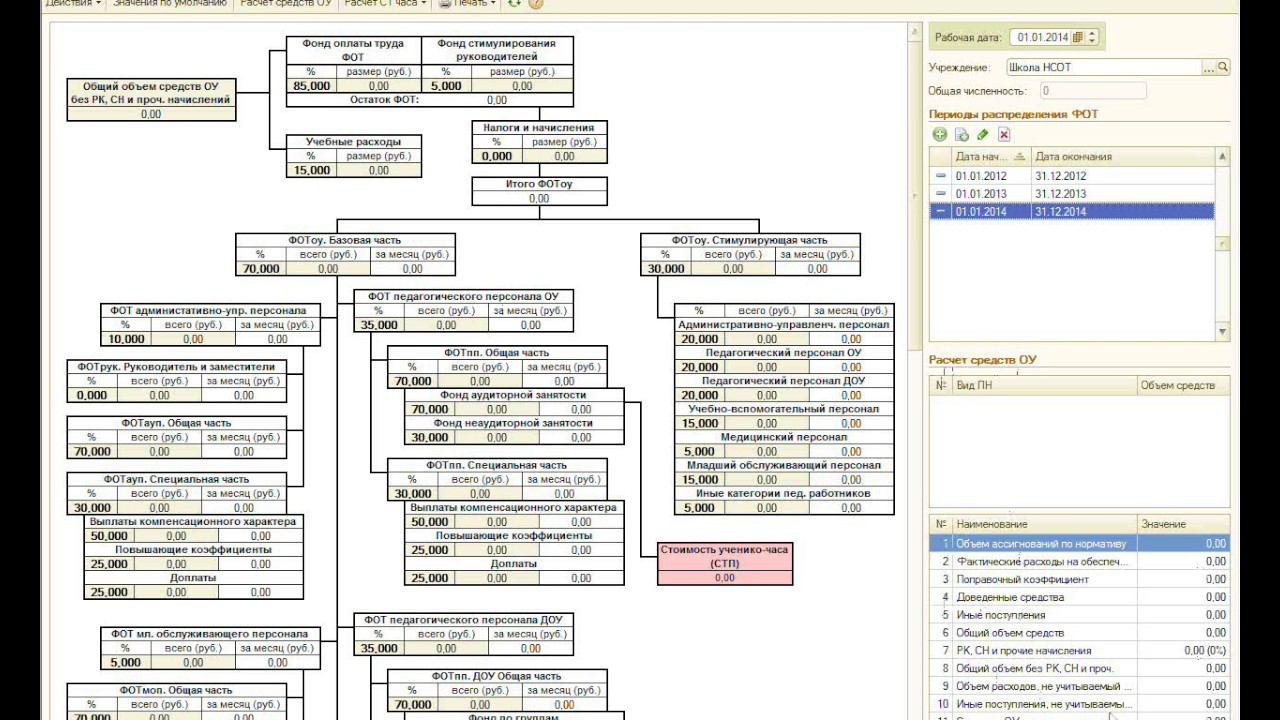Viewport: 1280px width, 720px height.
Task: Click the red X delete period icon
Action: [1004, 135]
